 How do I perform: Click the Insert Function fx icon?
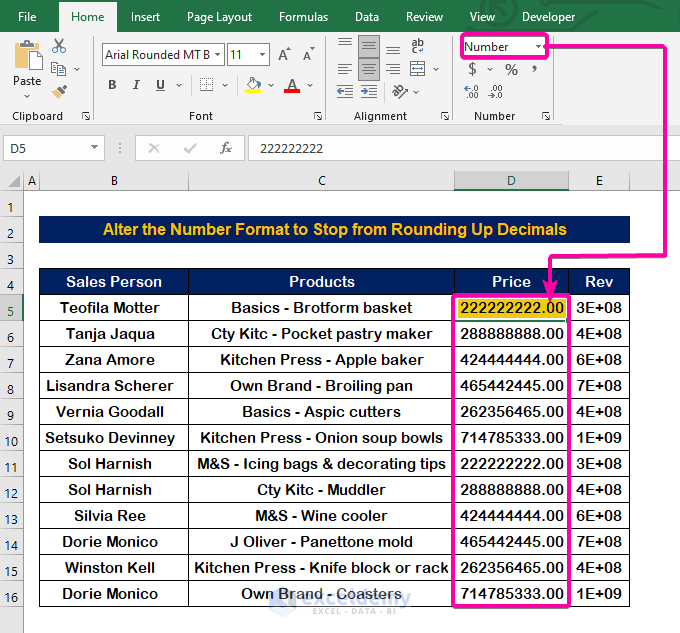click(x=226, y=148)
